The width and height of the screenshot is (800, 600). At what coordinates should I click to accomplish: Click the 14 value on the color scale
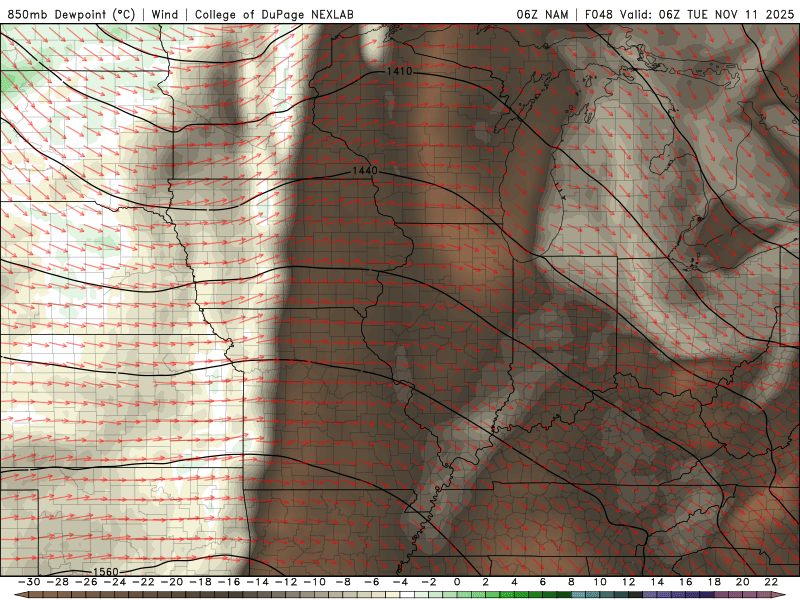[x=657, y=582]
